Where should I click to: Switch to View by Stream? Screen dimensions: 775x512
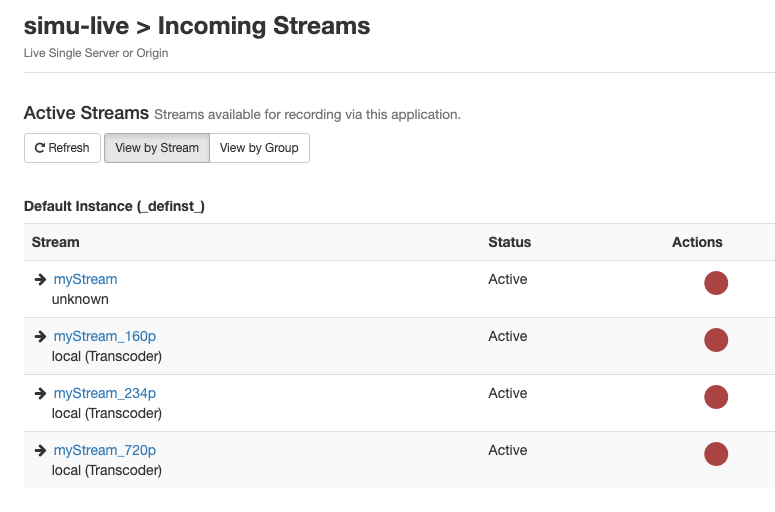pyautogui.click(x=157, y=148)
